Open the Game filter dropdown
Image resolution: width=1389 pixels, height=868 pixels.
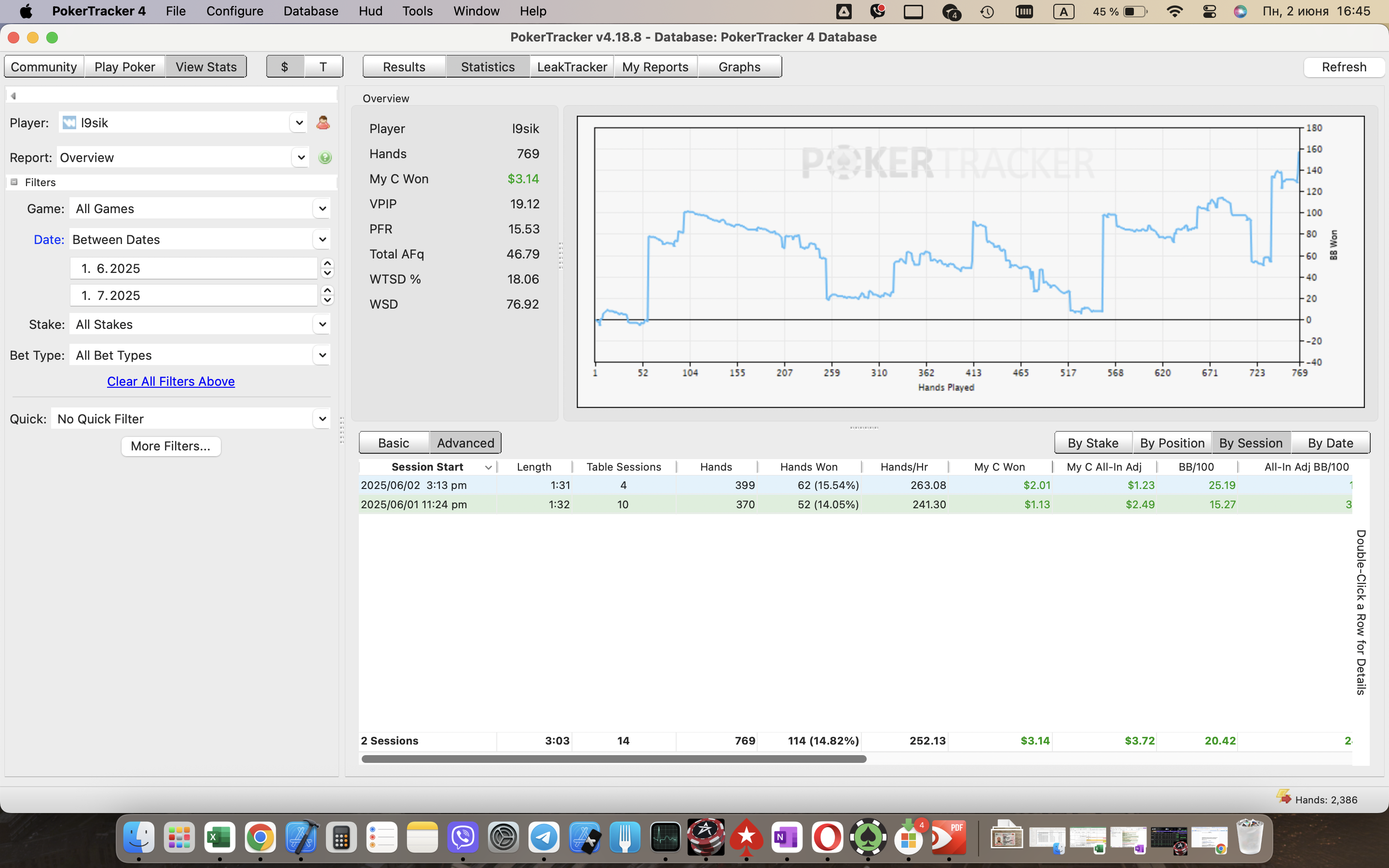(x=322, y=208)
